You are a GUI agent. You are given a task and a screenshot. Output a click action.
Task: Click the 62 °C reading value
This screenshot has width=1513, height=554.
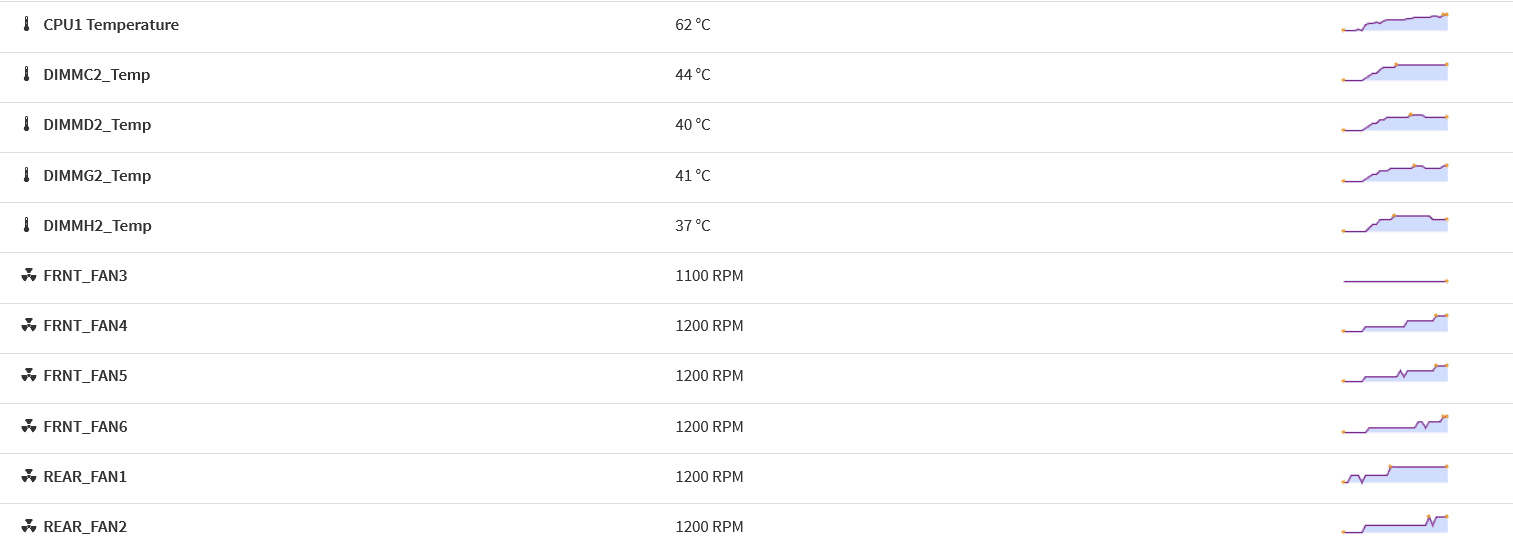click(693, 25)
